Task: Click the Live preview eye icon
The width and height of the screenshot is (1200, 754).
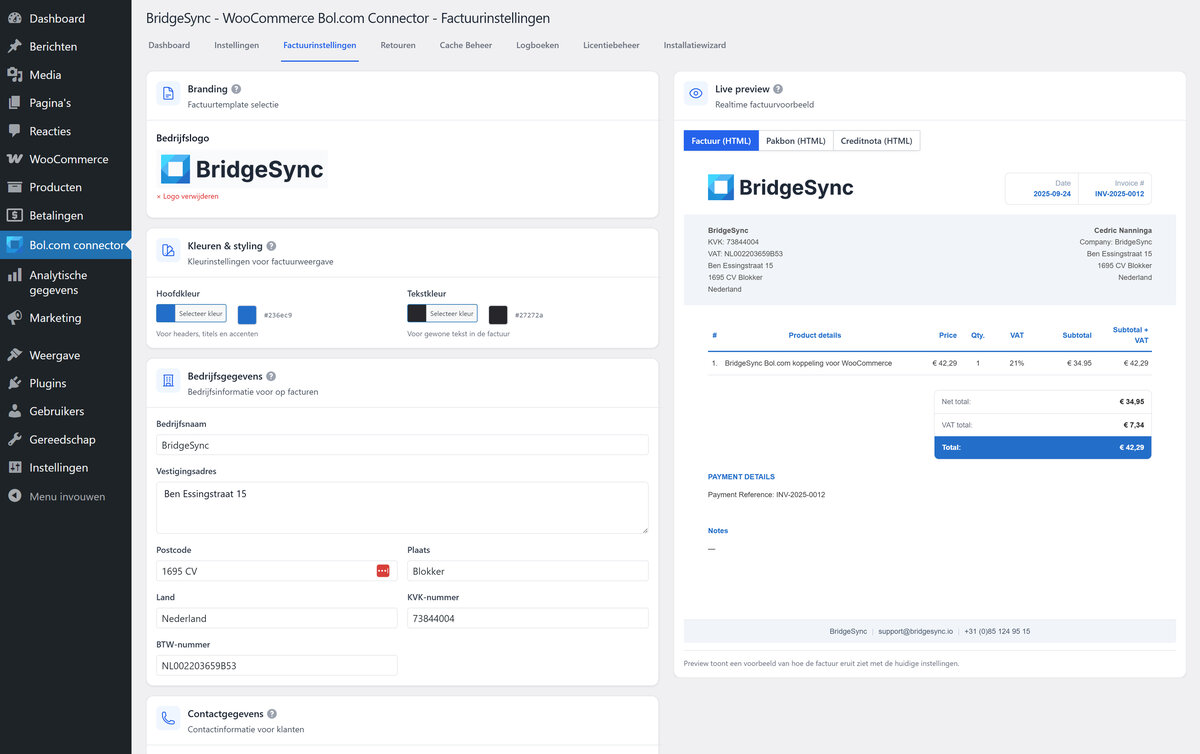Action: [696, 93]
